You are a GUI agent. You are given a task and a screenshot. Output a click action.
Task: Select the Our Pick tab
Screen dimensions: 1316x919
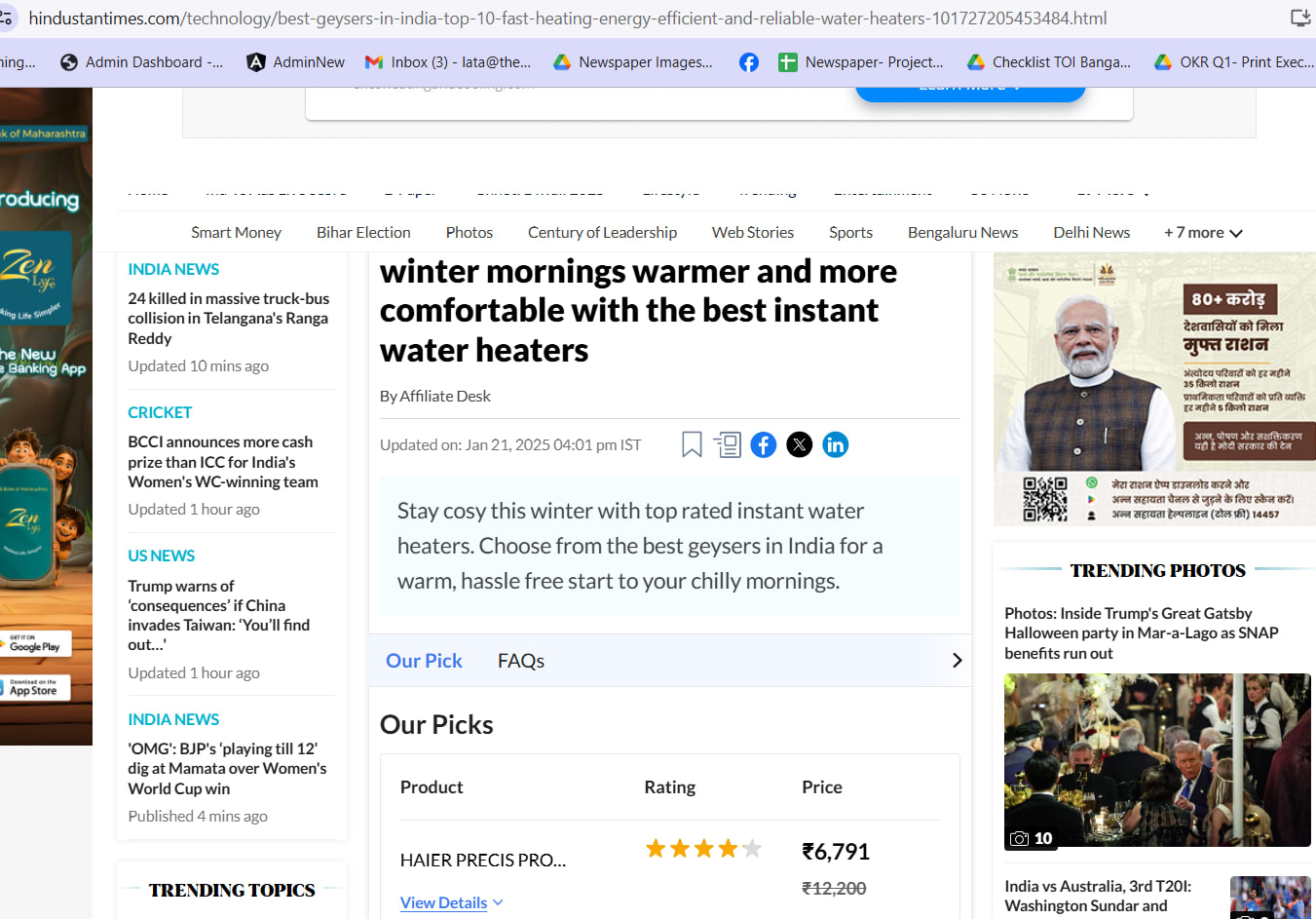click(424, 661)
